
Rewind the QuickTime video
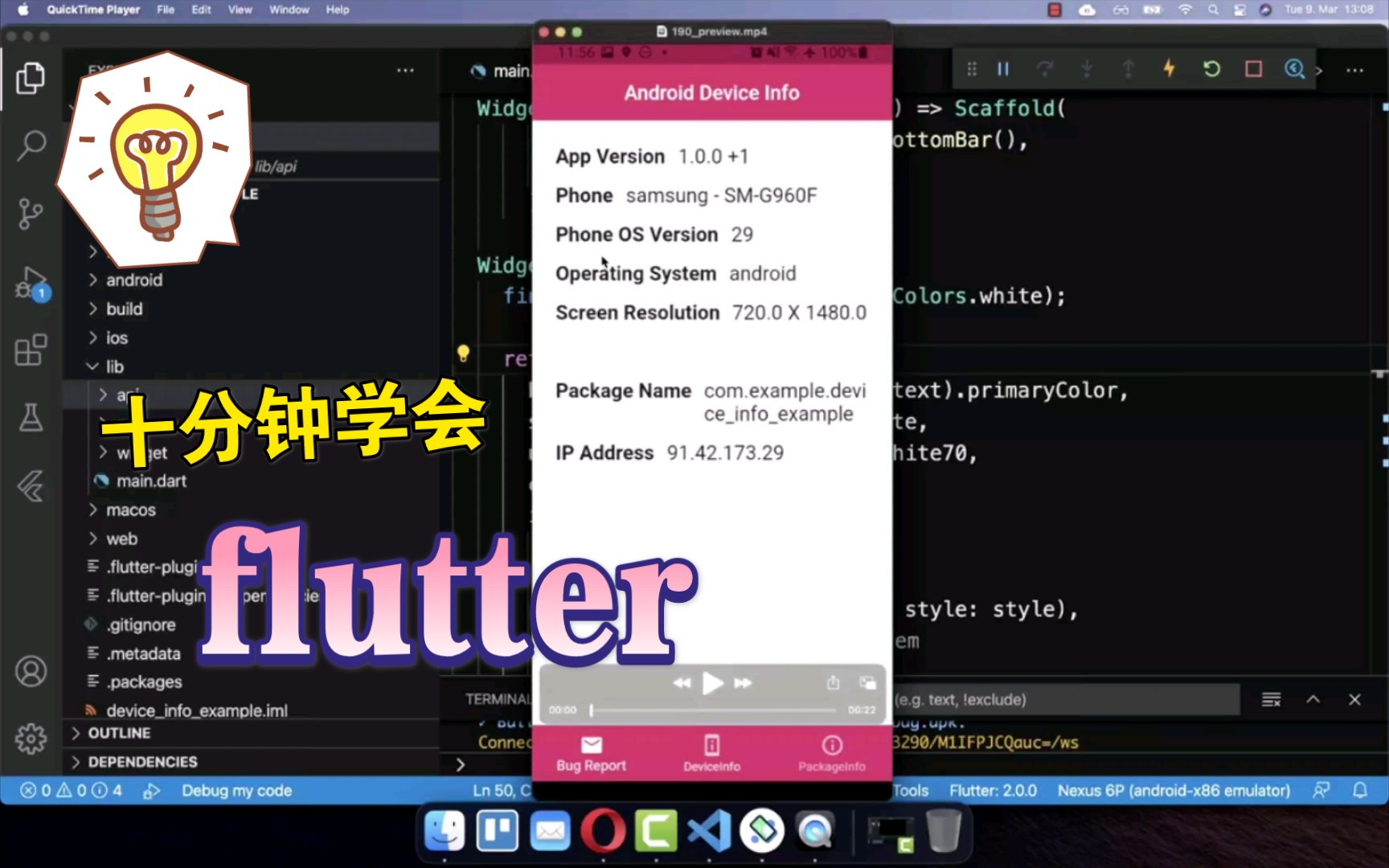click(682, 683)
